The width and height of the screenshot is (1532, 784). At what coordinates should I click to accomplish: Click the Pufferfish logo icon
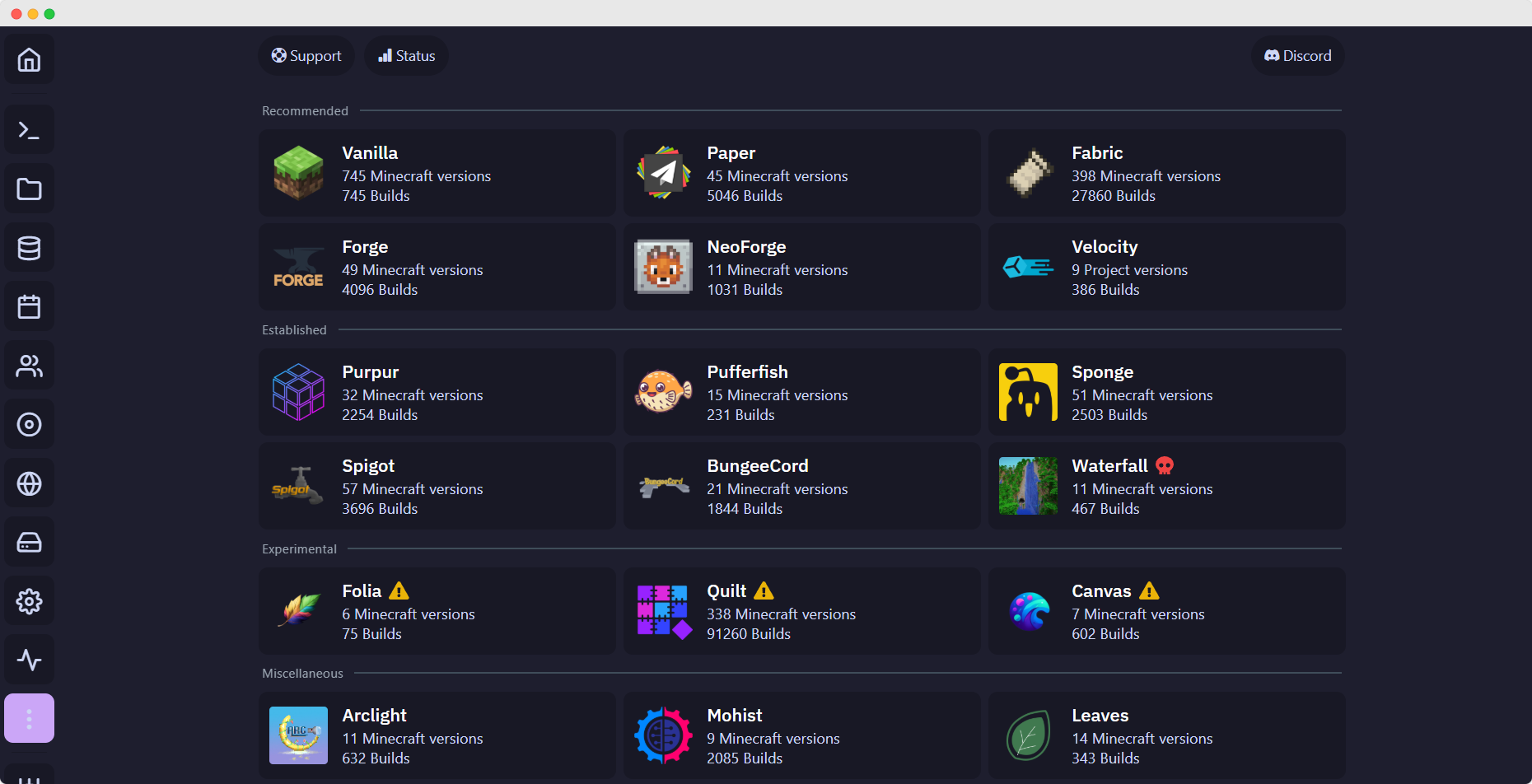[663, 392]
